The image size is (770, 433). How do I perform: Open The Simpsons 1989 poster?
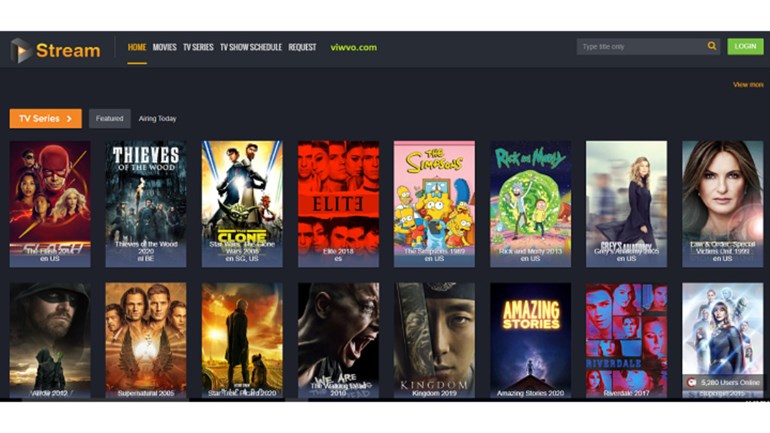click(434, 204)
